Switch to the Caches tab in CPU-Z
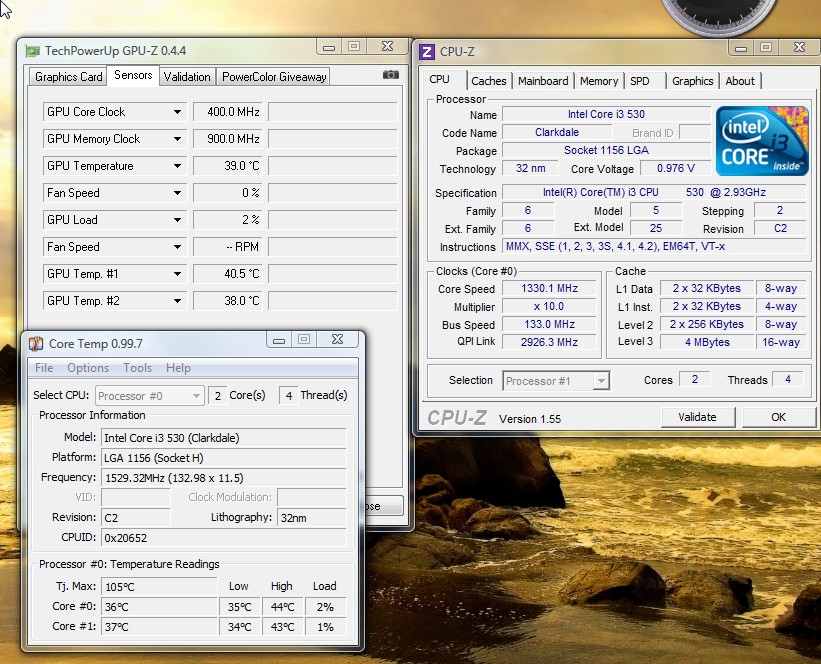 point(489,81)
